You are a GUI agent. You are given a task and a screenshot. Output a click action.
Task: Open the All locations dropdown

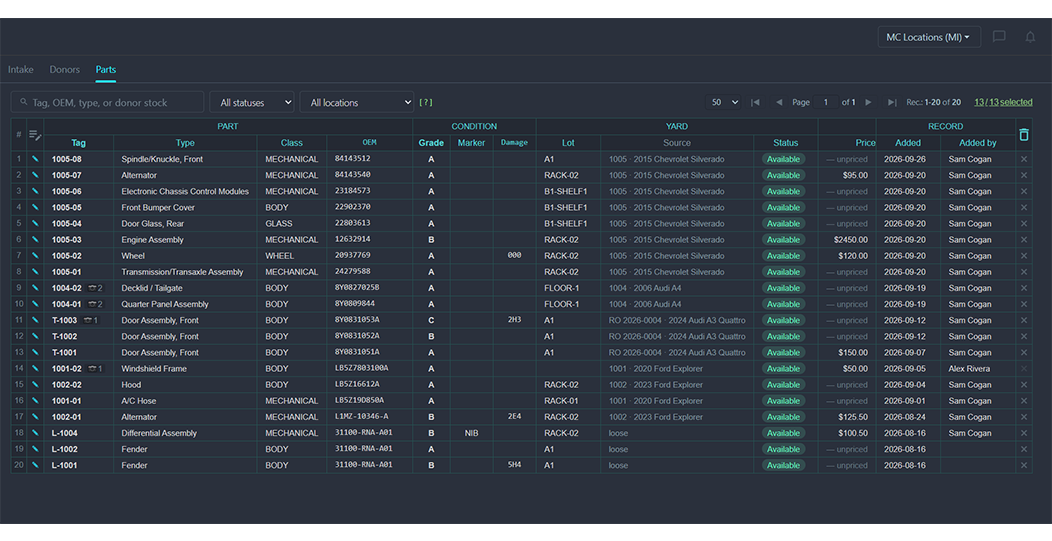point(357,102)
